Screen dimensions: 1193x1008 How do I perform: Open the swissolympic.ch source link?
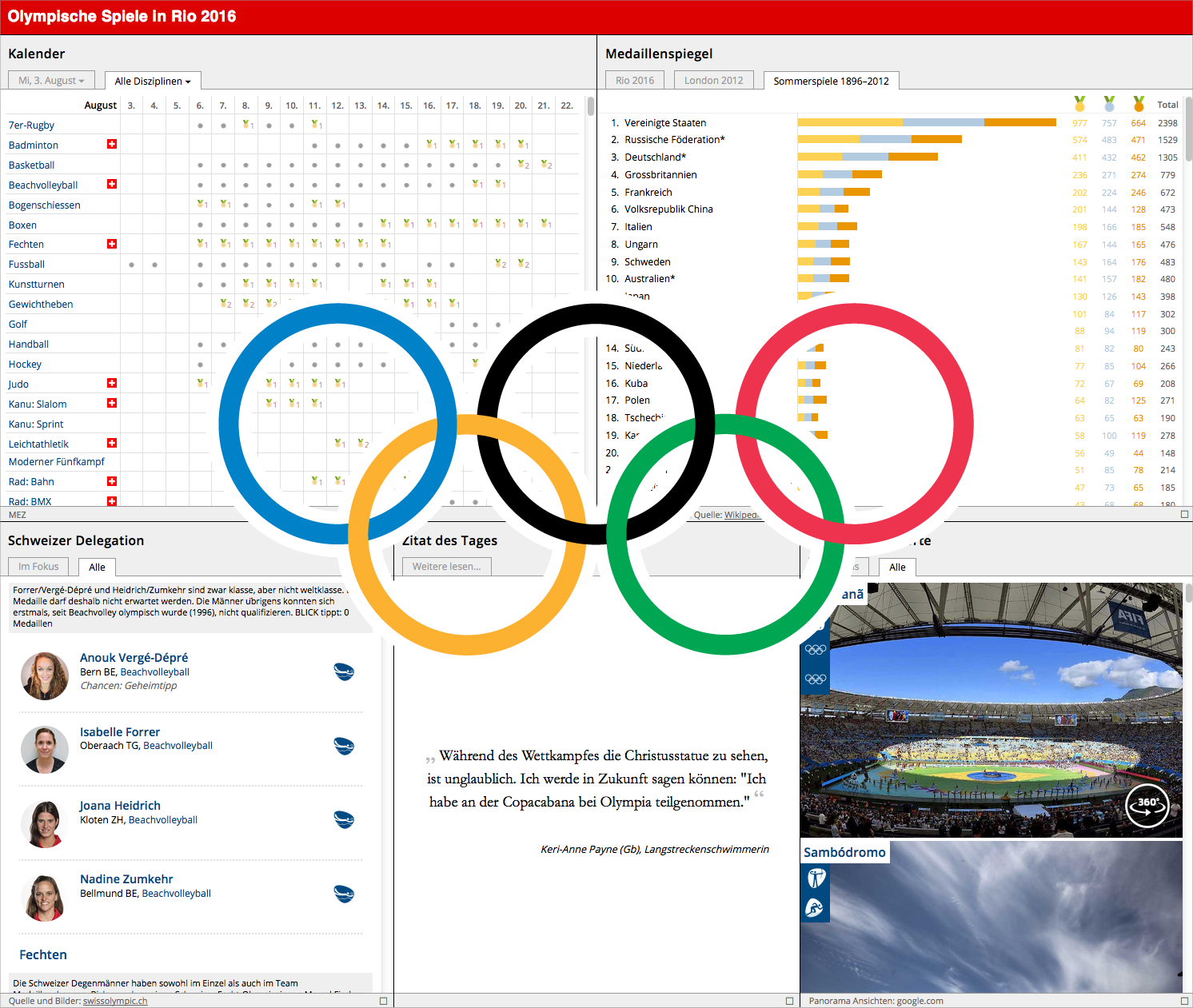115,1001
